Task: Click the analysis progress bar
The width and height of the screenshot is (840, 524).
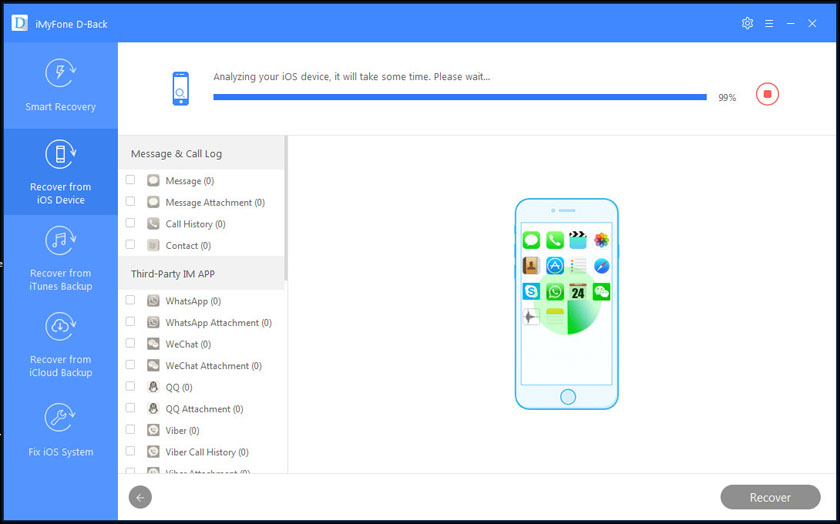Action: pyautogui.click(x=459, y=97)
